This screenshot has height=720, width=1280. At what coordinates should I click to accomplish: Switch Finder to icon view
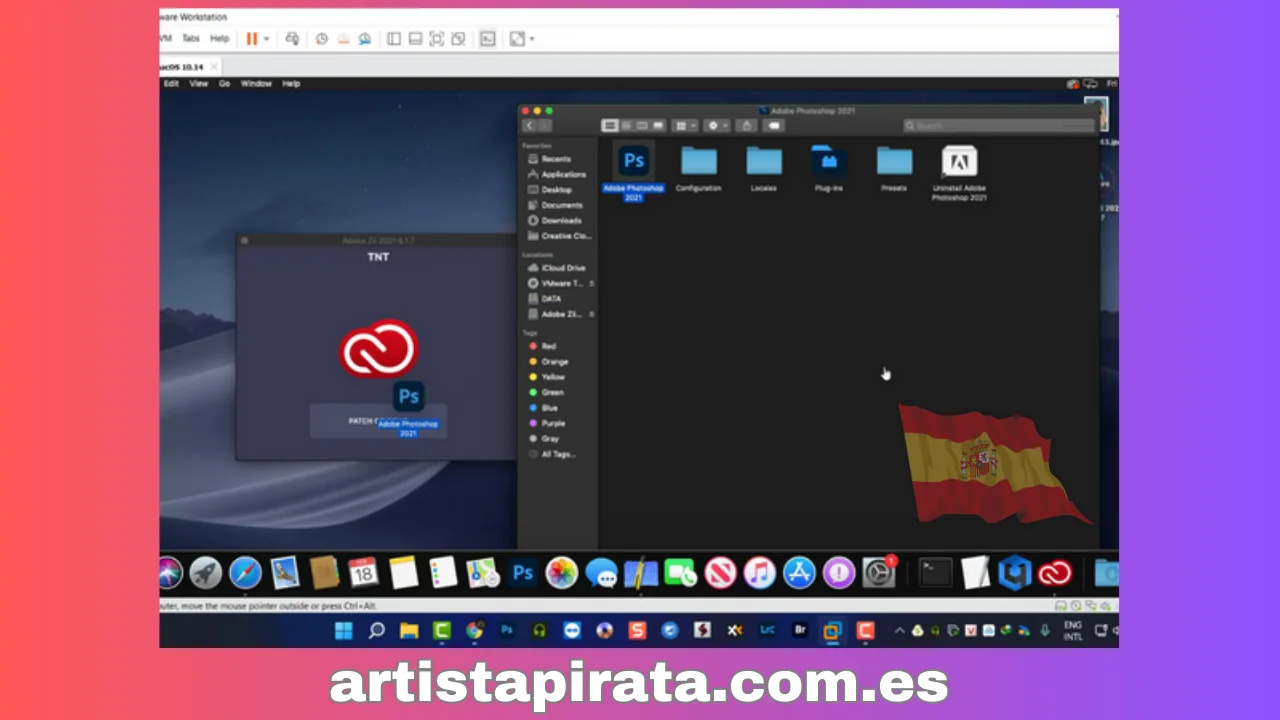click(609, 126)
